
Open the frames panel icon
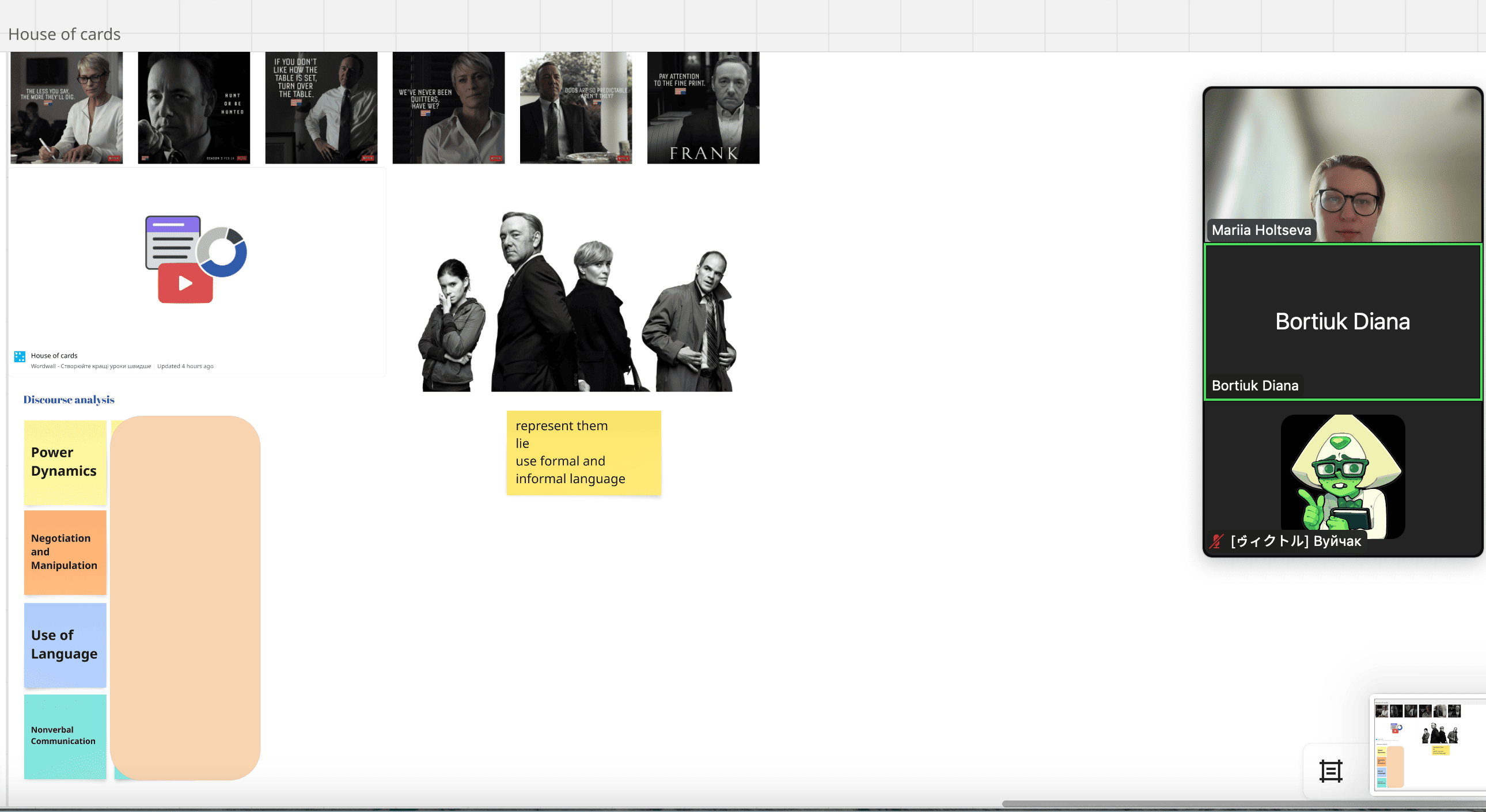click(1331, 771)
